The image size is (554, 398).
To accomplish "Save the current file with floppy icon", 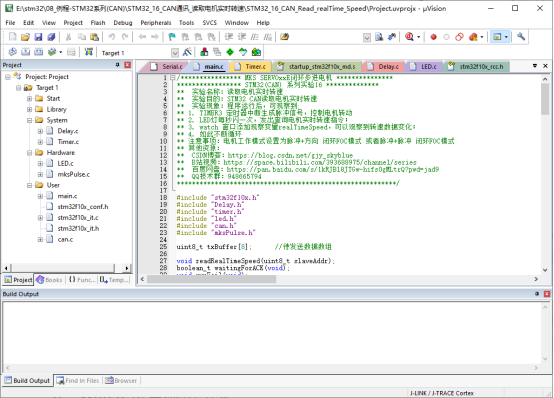I will [38, 37].
